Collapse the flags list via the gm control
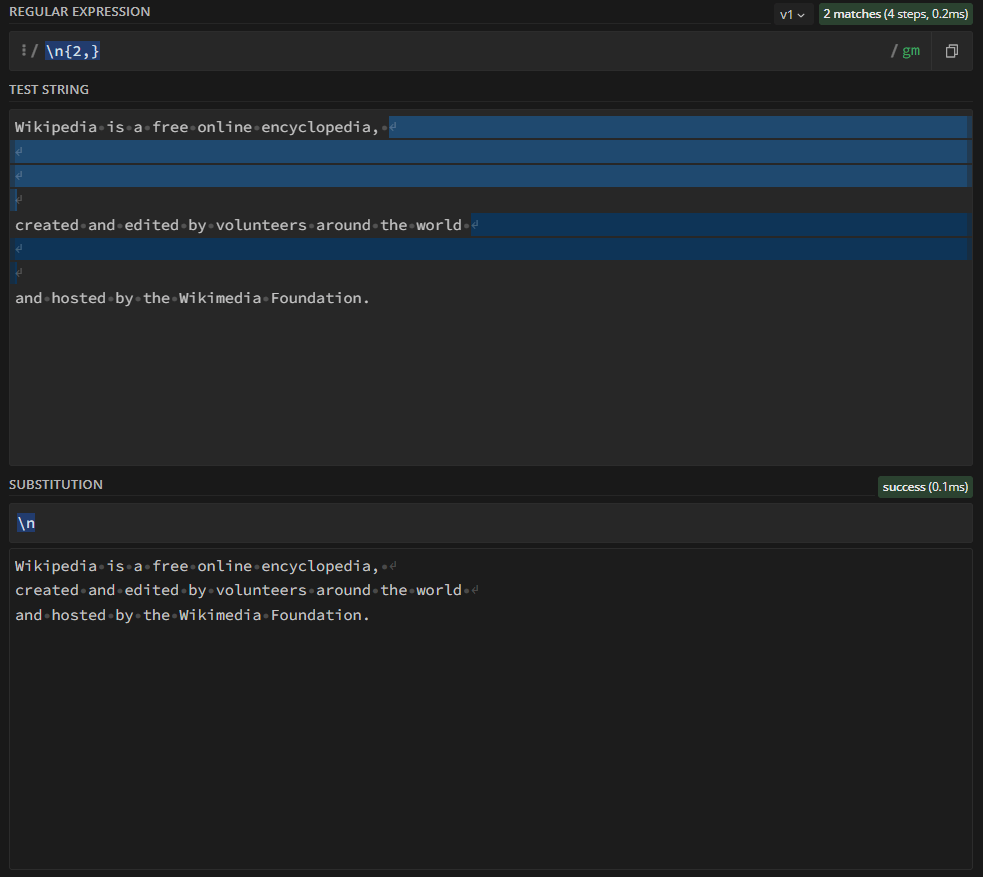This screenshot has width=983, height=877. point(909,50)
